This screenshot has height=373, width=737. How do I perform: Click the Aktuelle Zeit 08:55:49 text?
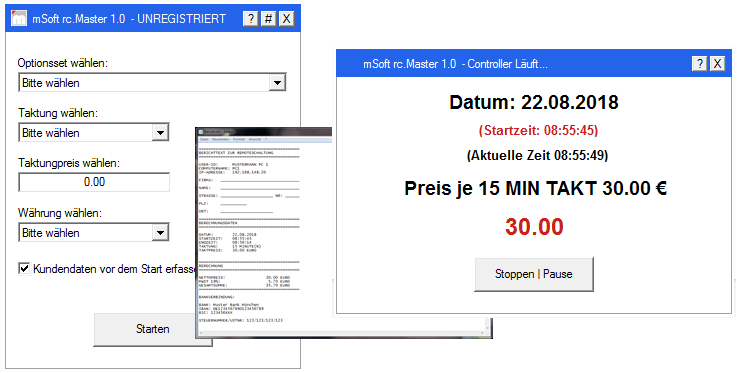point(537,155)
